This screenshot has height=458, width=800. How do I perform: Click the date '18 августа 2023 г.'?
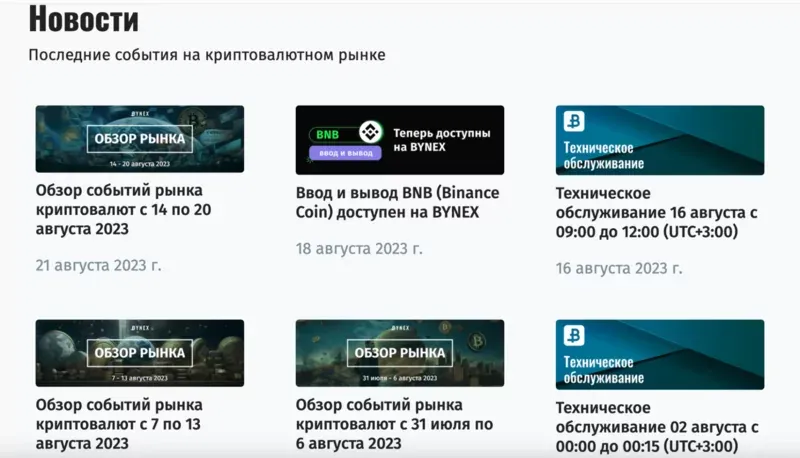(x=359, y=249)
